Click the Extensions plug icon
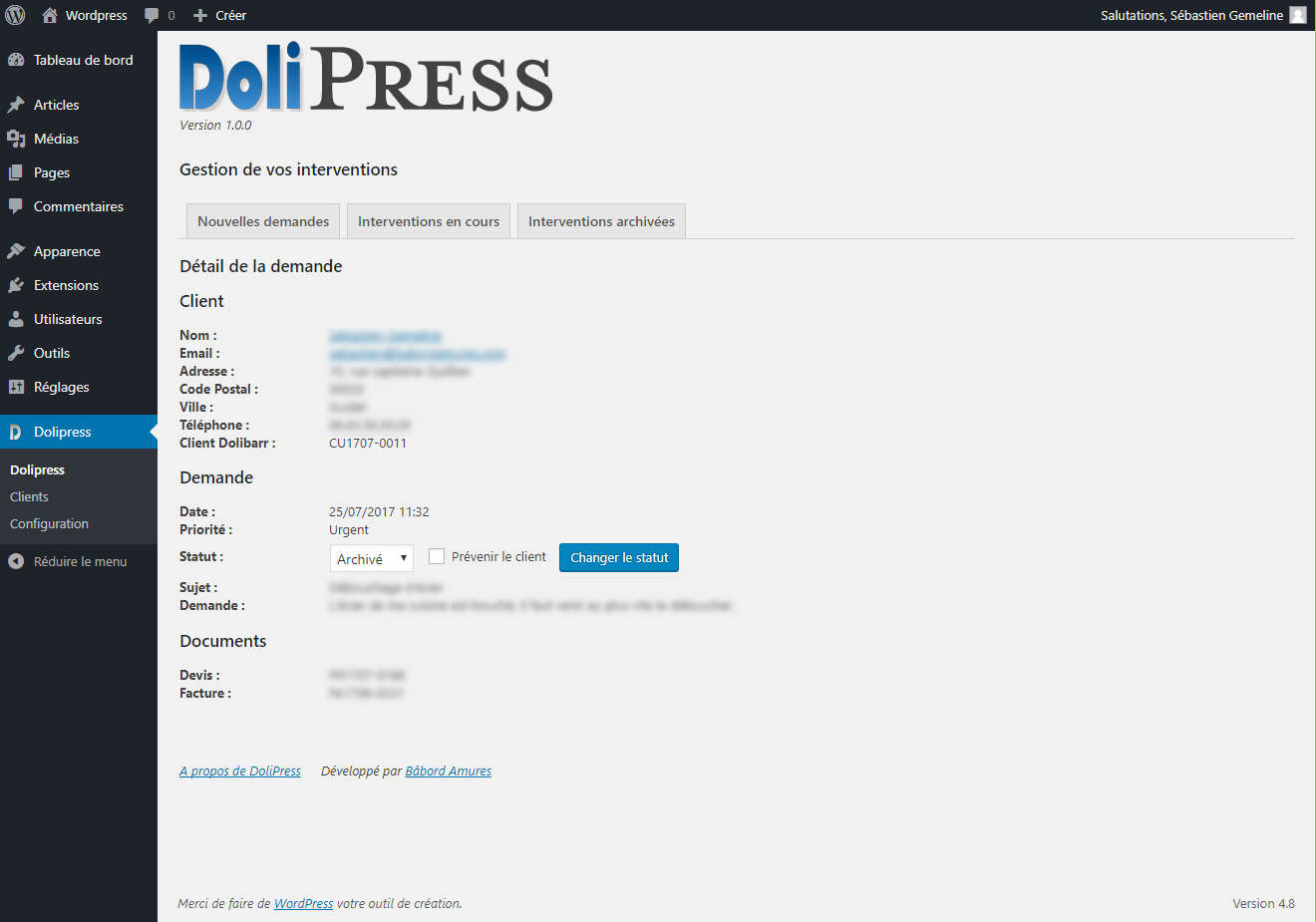This screenshot has width=1316, height=922. tap(16, 285)
